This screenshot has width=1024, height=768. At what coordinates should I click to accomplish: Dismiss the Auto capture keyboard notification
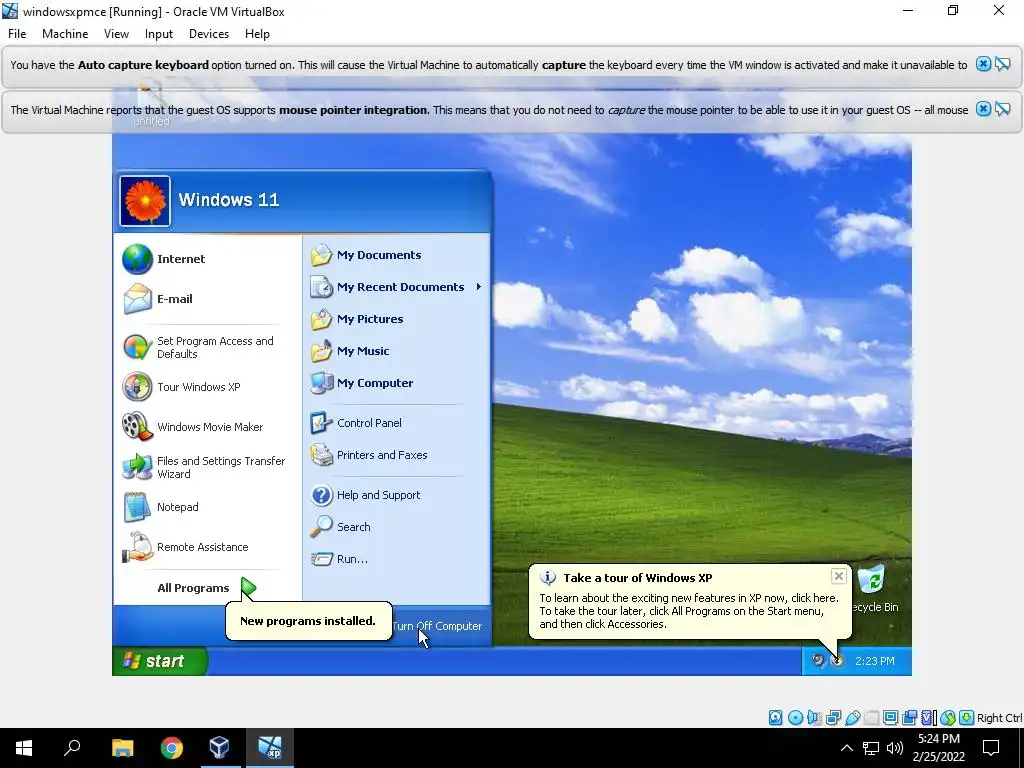click(x=983, y=64)
